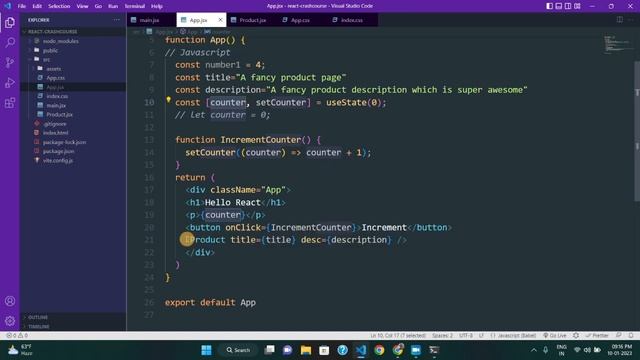Open the Selection menu
This screenshot has width=640, height=360.
click(59, 6)
